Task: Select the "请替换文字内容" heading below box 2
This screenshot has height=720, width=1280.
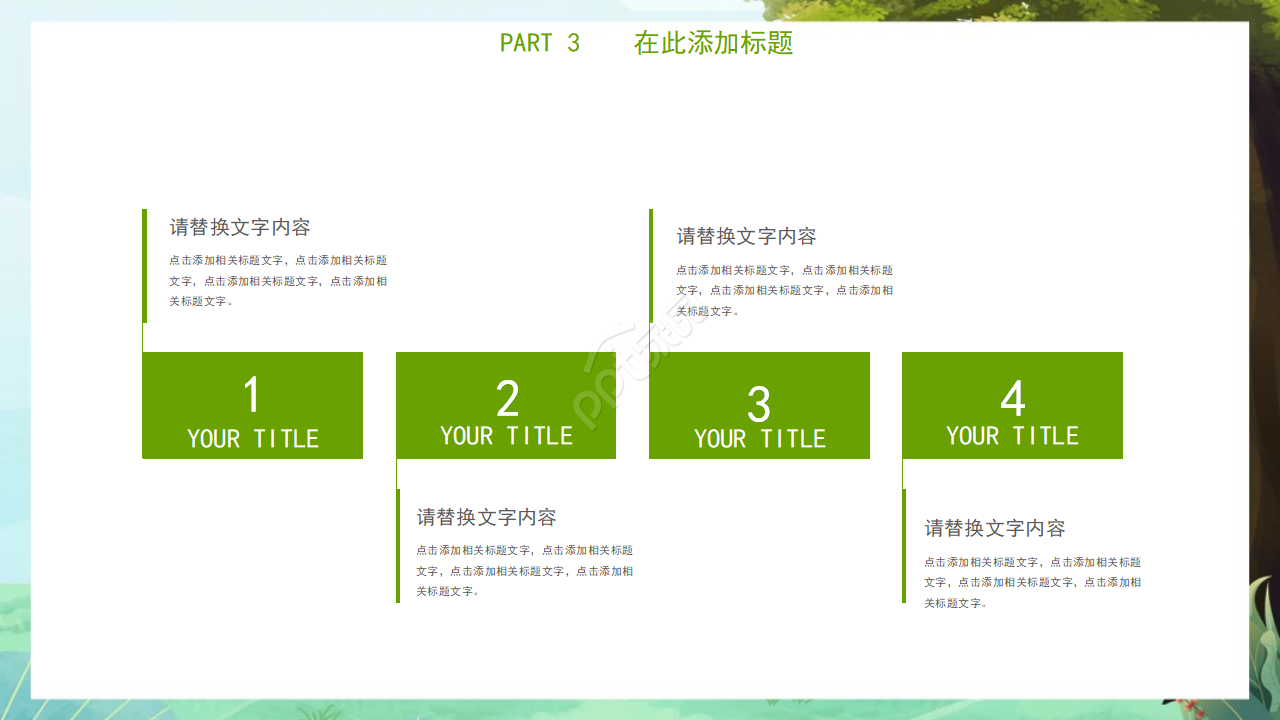Action: [x=486, y=517]
